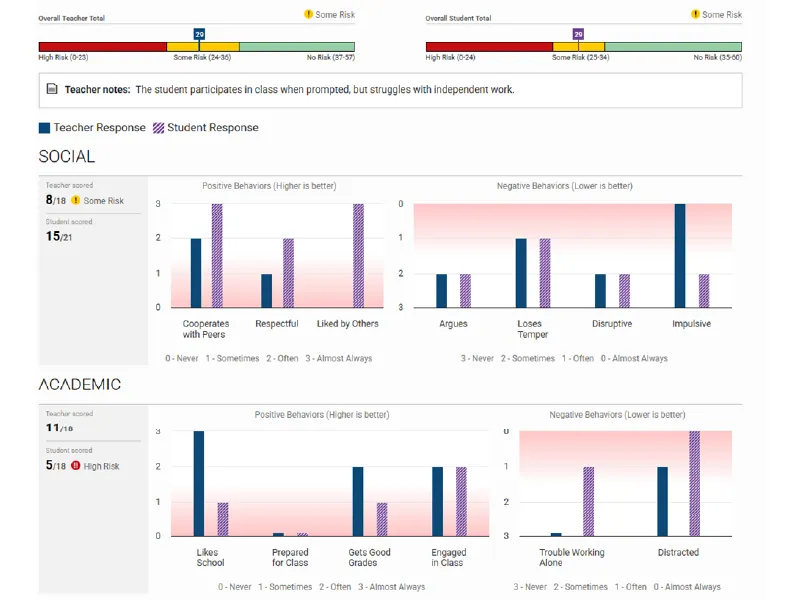Click the Academic 'Positive Behaviors (Higher is better)' title
800x600 pixels.
coord(322,415)
